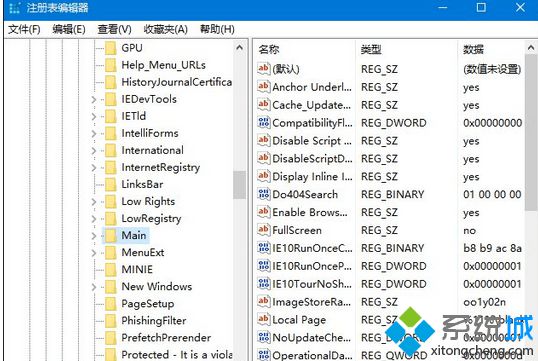Select the FullScreen value name
The height and width of the screenshot is (361, 538).
[x=297, y=230]
